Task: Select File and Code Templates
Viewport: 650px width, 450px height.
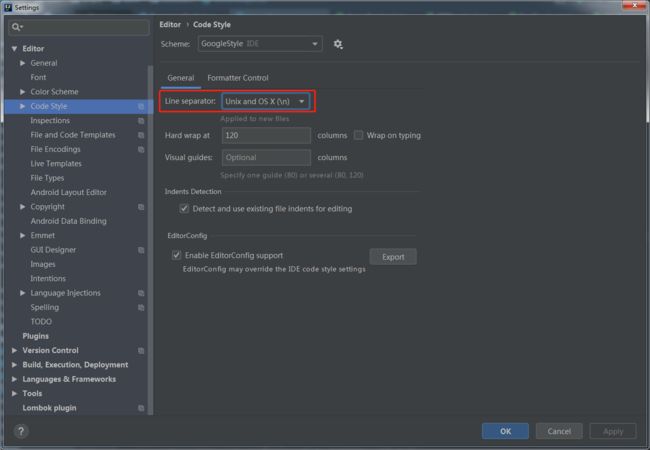Action: 73,135
